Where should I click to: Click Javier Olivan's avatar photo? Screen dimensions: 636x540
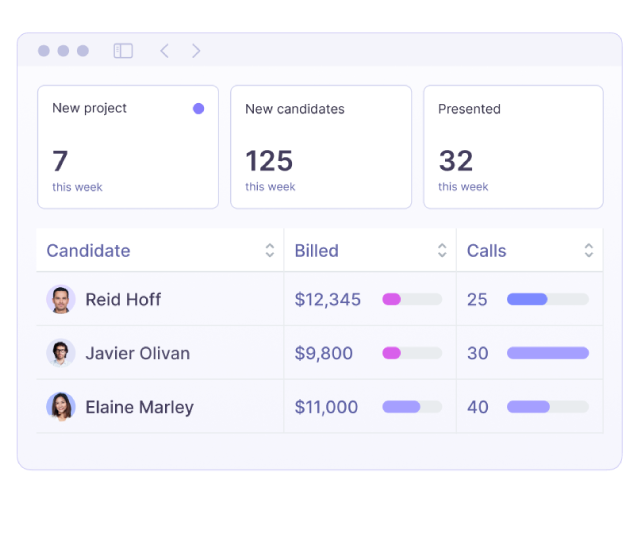click(x=61, y=353)
